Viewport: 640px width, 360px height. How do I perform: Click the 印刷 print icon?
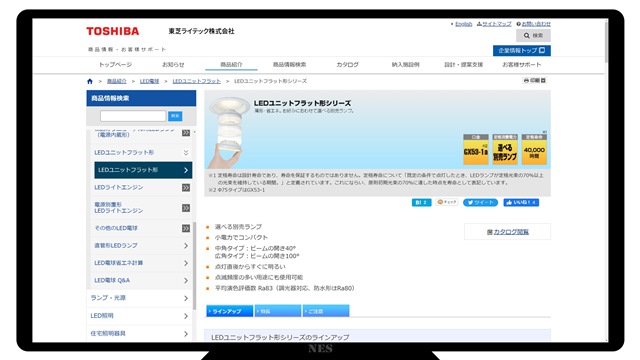tap(535, 80)
